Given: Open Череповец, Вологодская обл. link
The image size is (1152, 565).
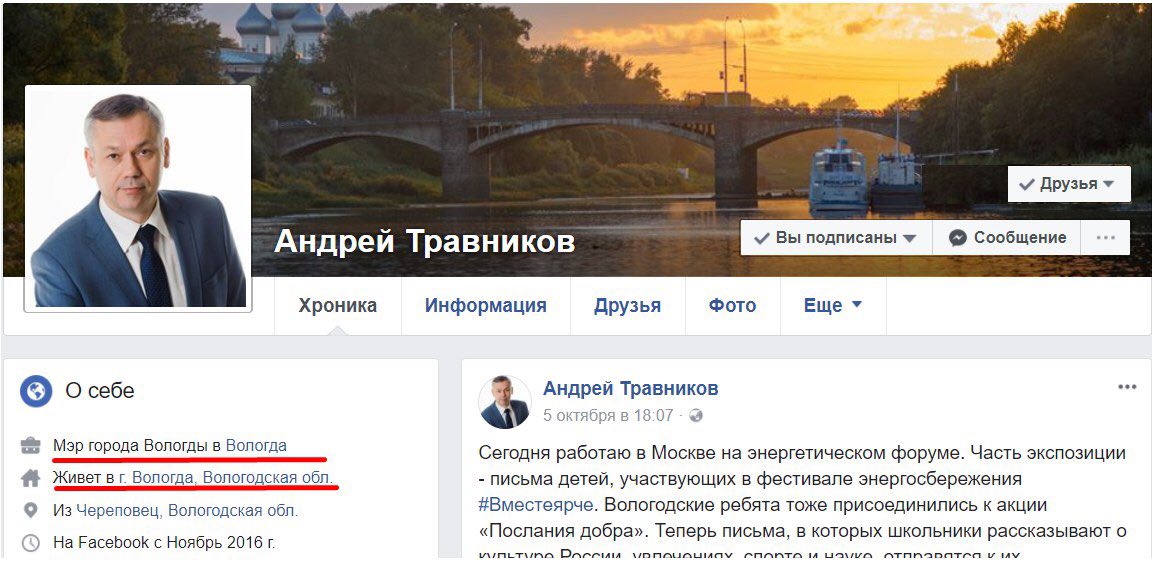Looking at the screenshot, I should pos(187,511).
